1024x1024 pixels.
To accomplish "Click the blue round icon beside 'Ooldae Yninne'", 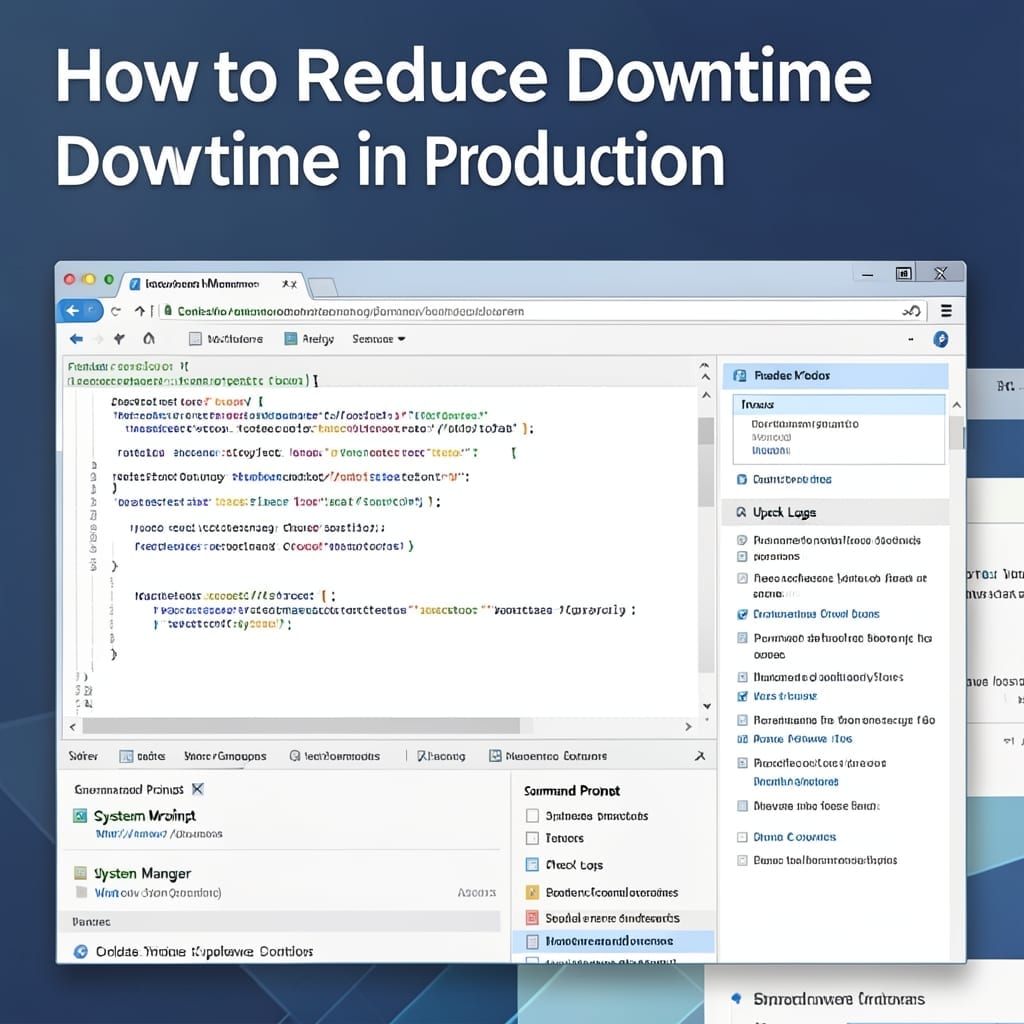I will click(81, 952).
